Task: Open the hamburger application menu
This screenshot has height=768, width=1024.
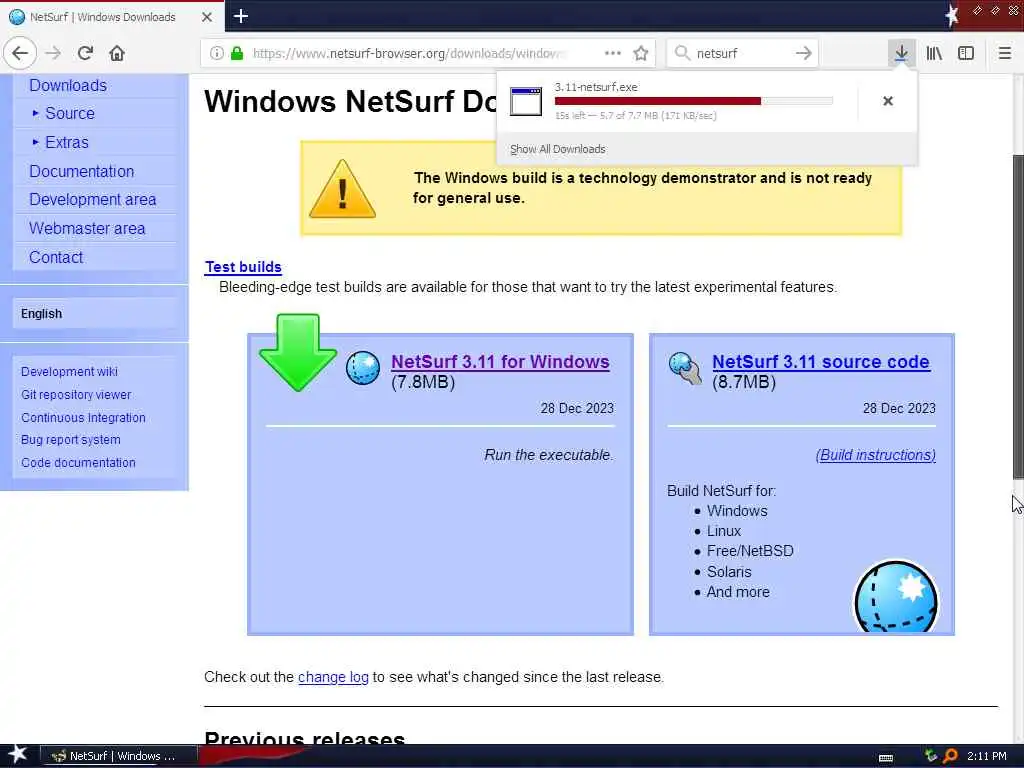Action: click(1005, 53)
